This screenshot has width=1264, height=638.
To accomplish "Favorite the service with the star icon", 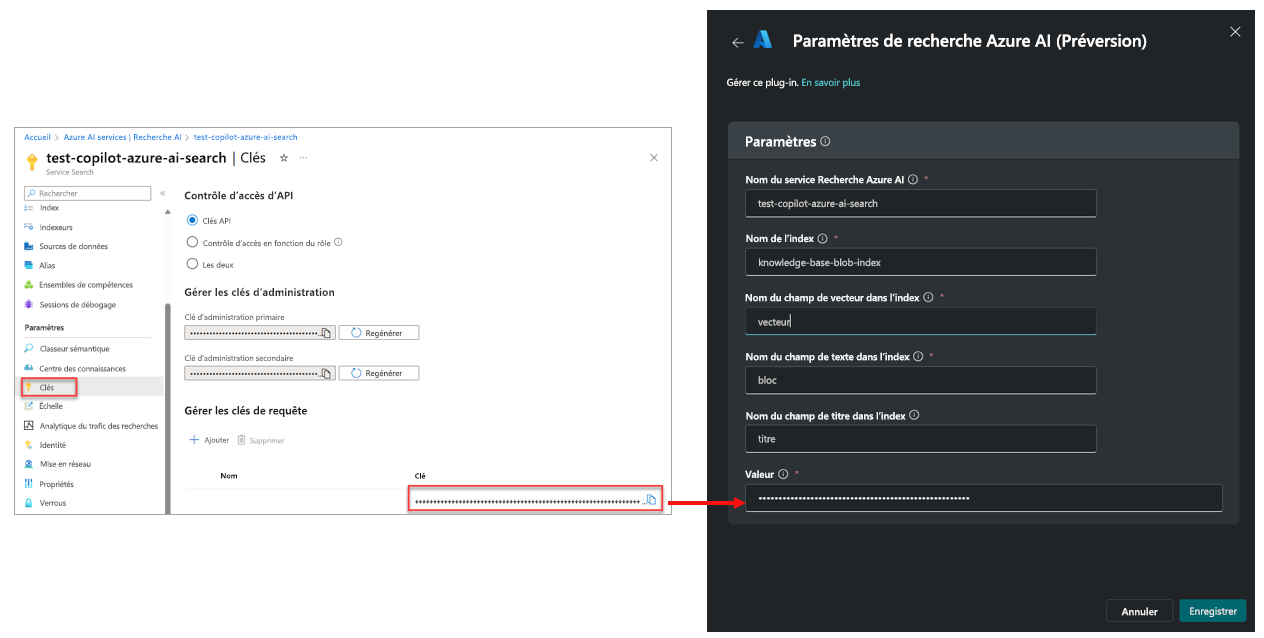I will (284, 158).
